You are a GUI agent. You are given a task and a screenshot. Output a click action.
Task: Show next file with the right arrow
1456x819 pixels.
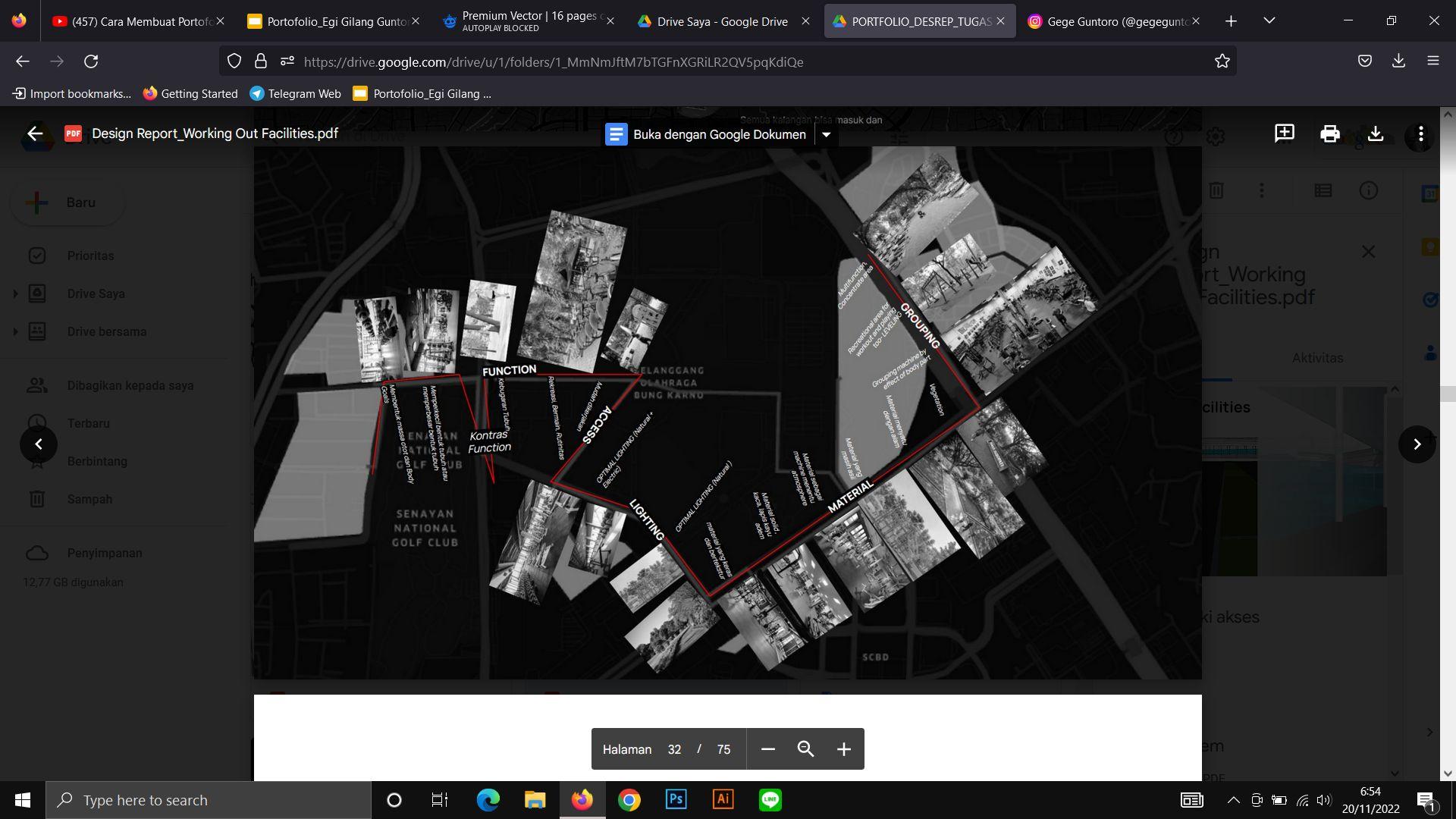click(1417, 444)
